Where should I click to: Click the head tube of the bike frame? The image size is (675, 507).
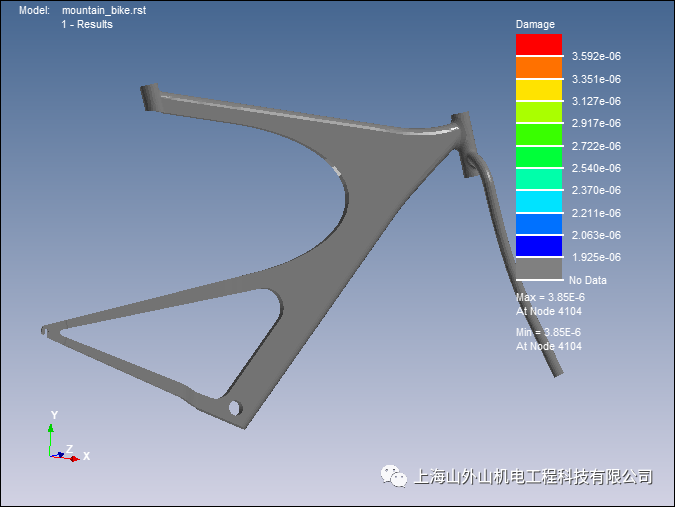tap(467, 144)
